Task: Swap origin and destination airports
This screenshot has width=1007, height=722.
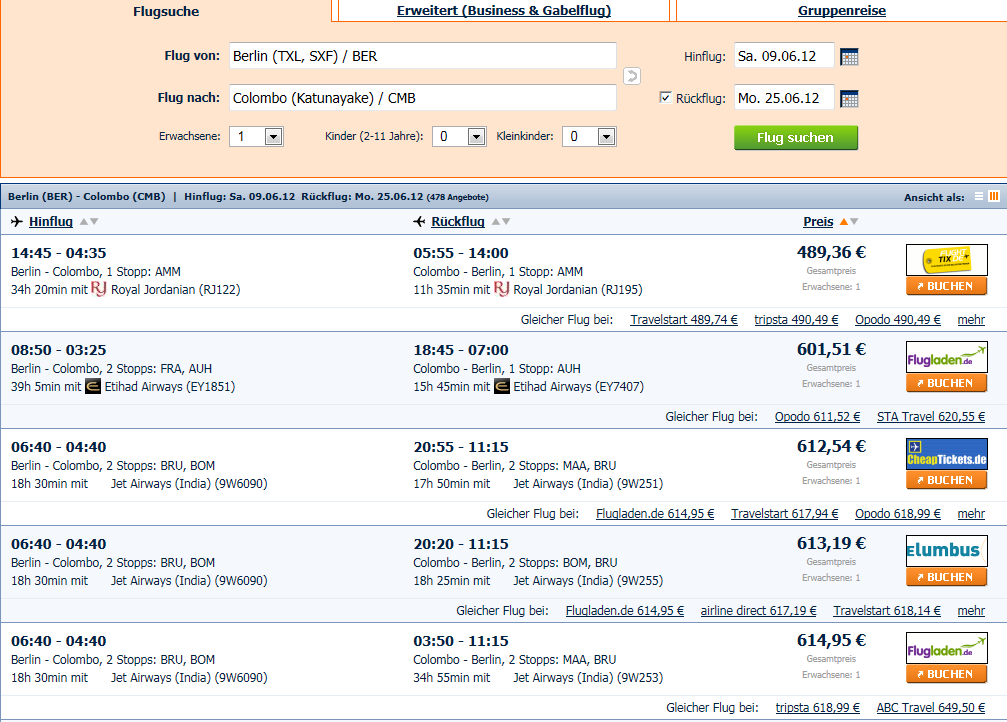Action: (632, 76)
